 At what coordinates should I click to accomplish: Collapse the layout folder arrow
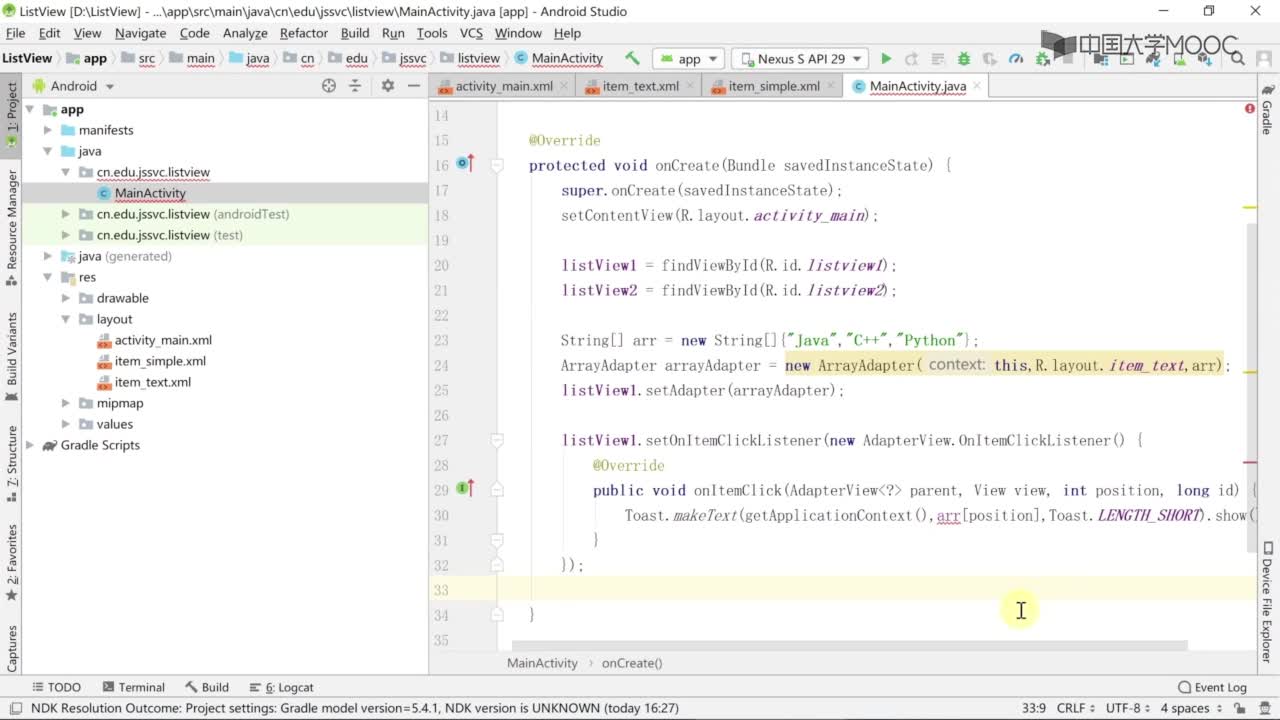(x=66, y=320)
